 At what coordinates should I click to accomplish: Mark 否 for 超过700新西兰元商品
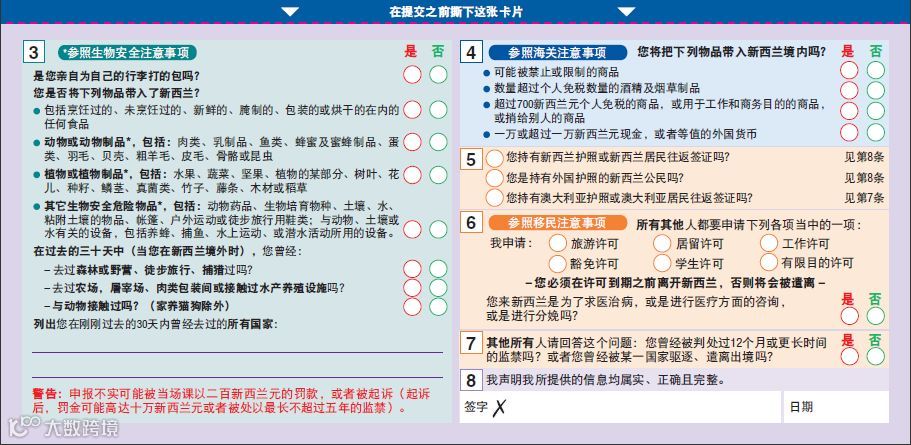[876, 110]
